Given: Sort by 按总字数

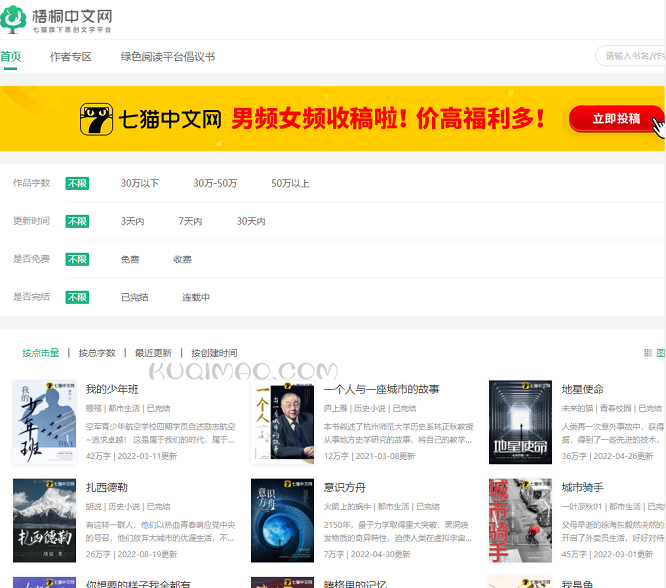Looking at the screenshot, I should point(97,353).
